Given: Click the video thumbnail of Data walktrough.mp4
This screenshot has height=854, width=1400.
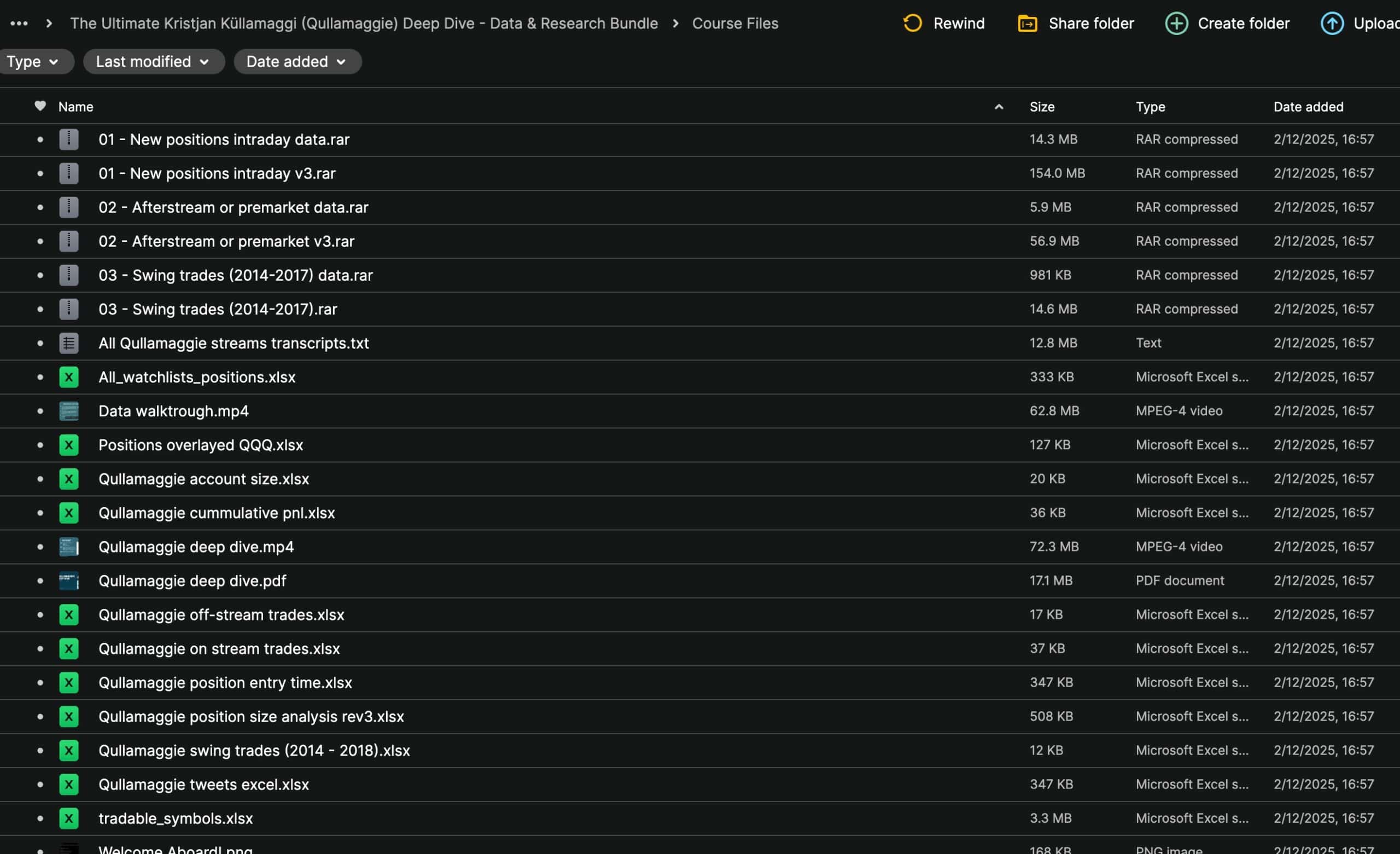Looking at the screenshot, I should (x=69, y=410).
